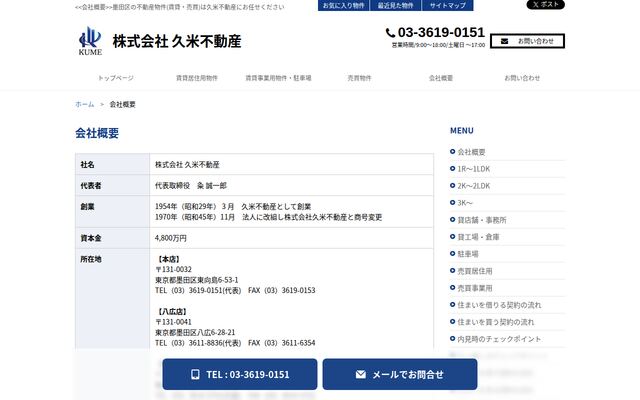Screen dimensions: 640x400
Task: Click the 株式会社 久米不動産 header title
Action: coord(177,41)
